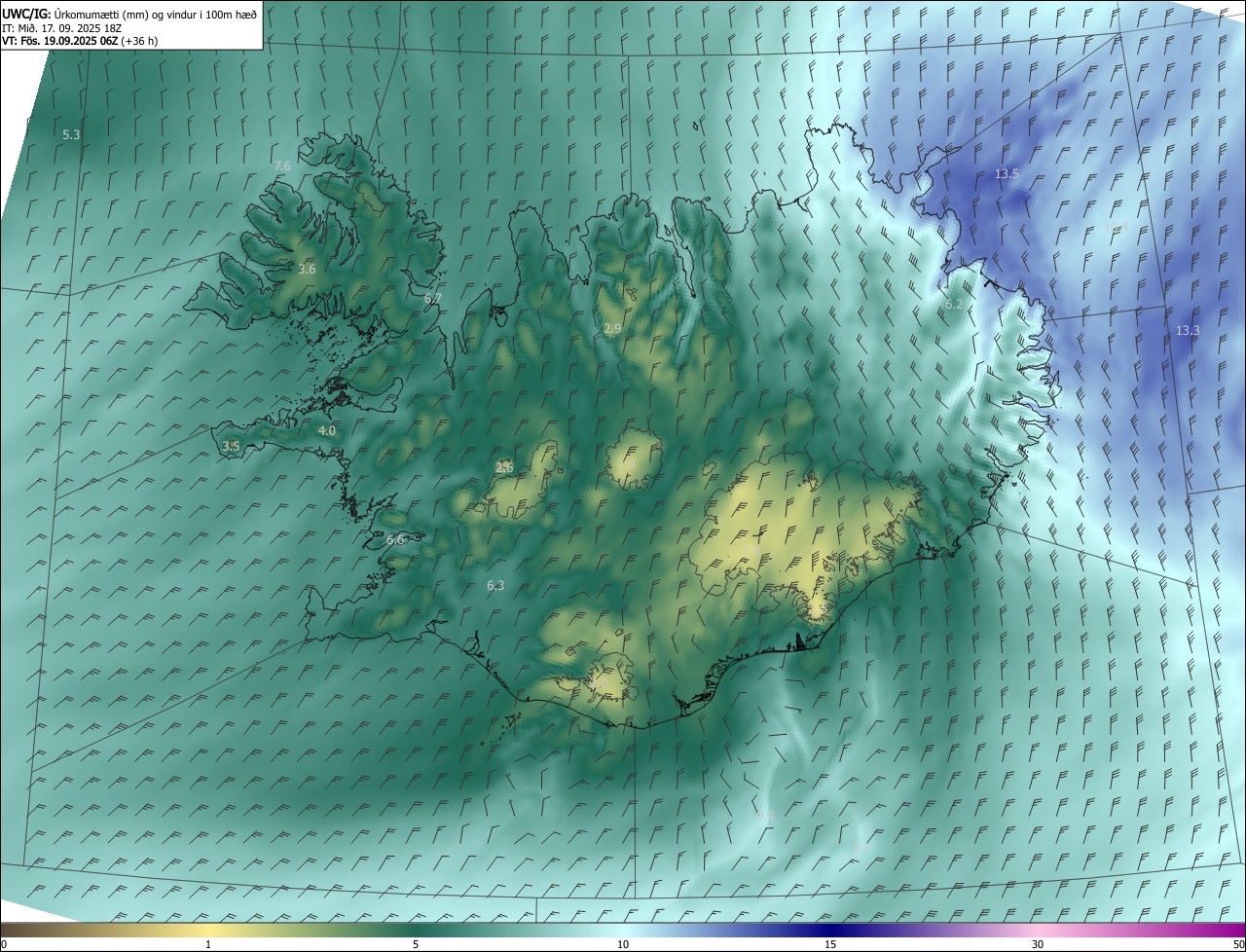Click the map value 4.0
The width and height of the screenshot is (1246, 952).
click(x=327, y=430)
